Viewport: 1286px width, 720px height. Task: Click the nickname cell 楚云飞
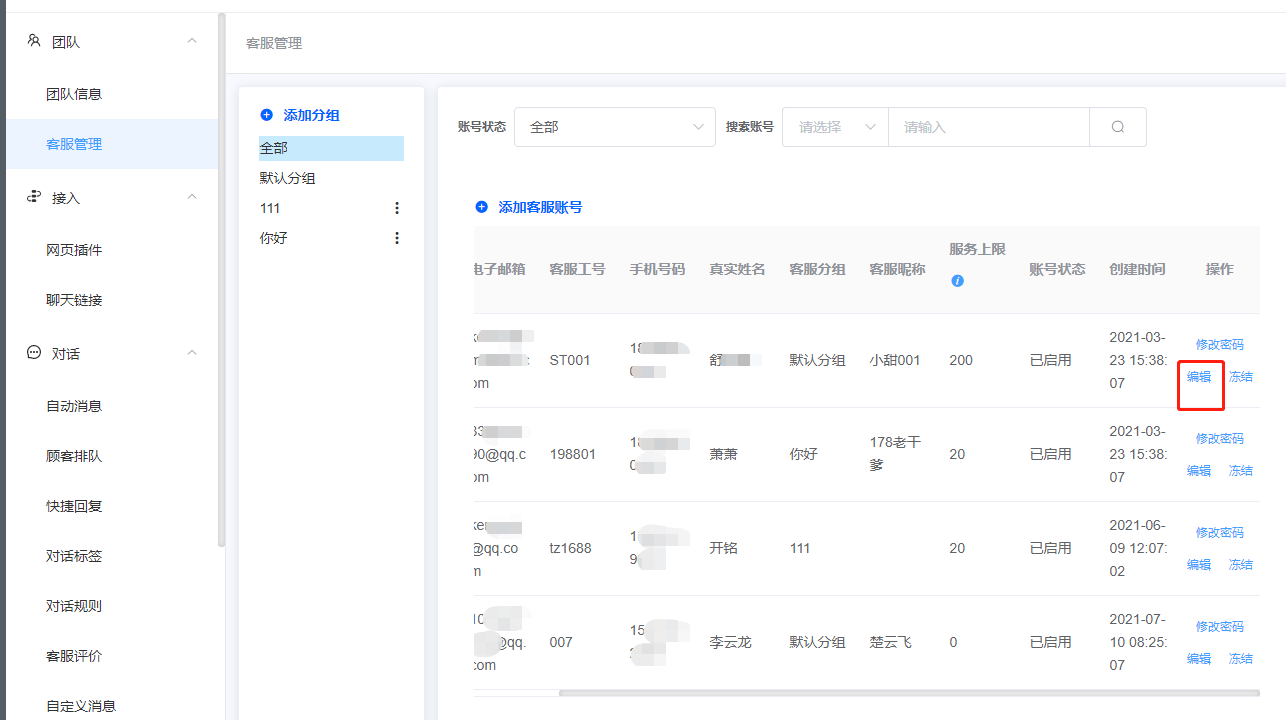point(890,642)
